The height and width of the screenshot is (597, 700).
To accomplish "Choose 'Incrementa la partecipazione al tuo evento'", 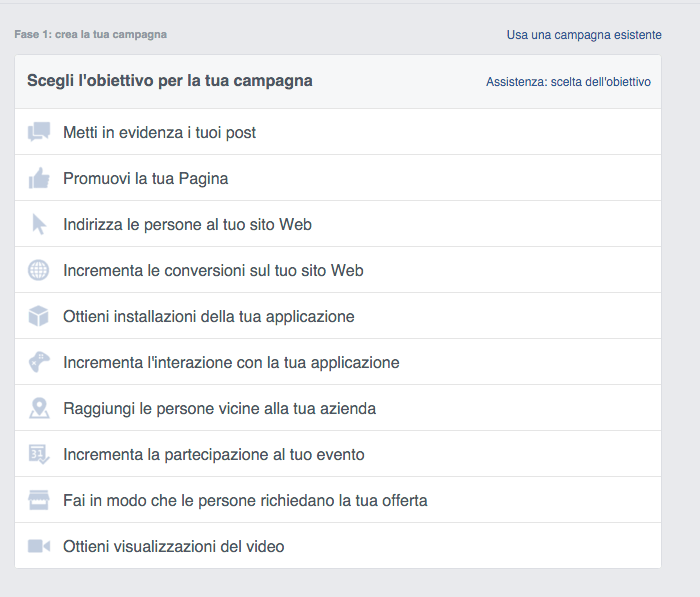I will click(213, 455).
